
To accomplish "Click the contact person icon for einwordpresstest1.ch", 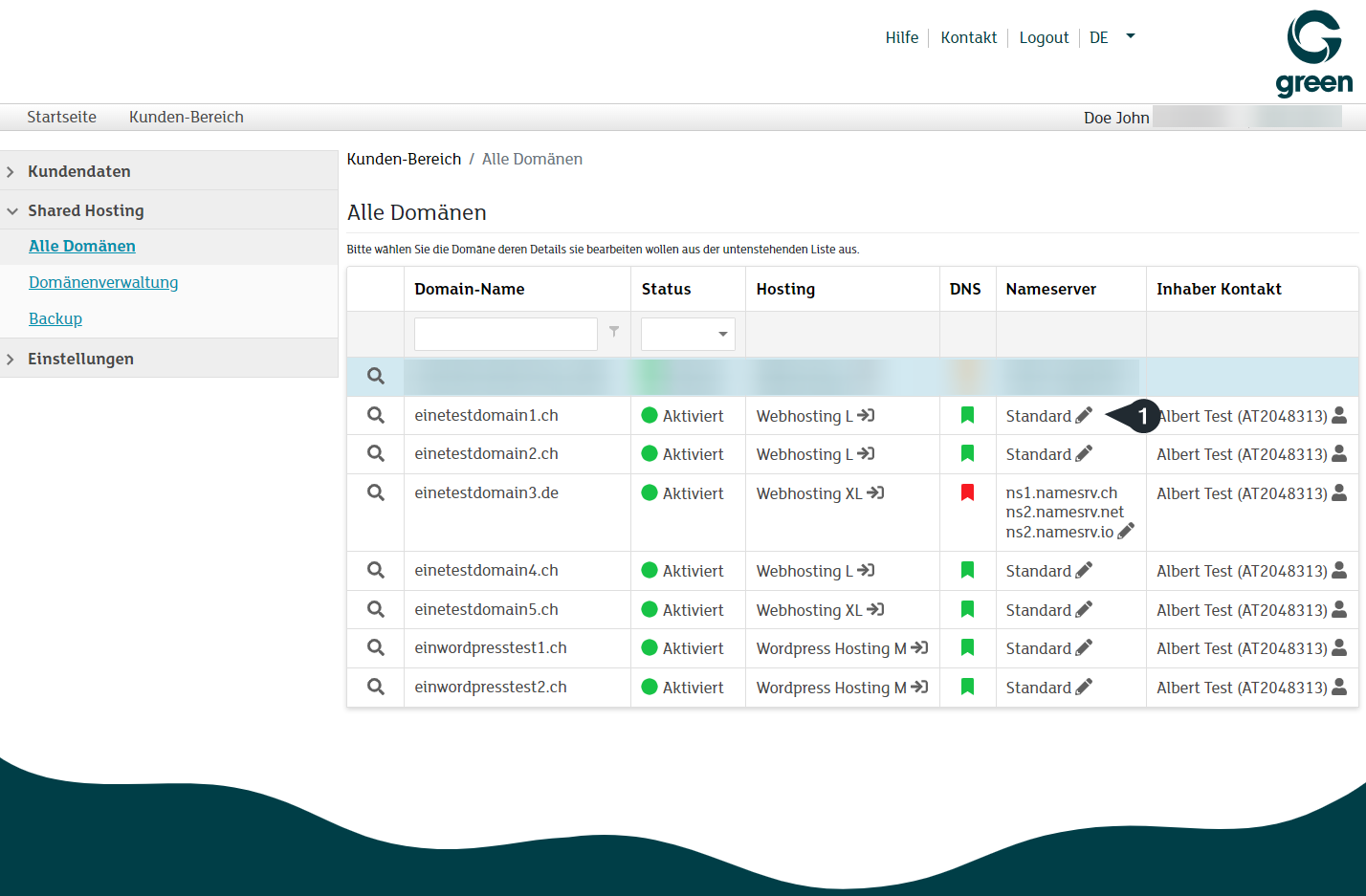I will pos(1337,647).
